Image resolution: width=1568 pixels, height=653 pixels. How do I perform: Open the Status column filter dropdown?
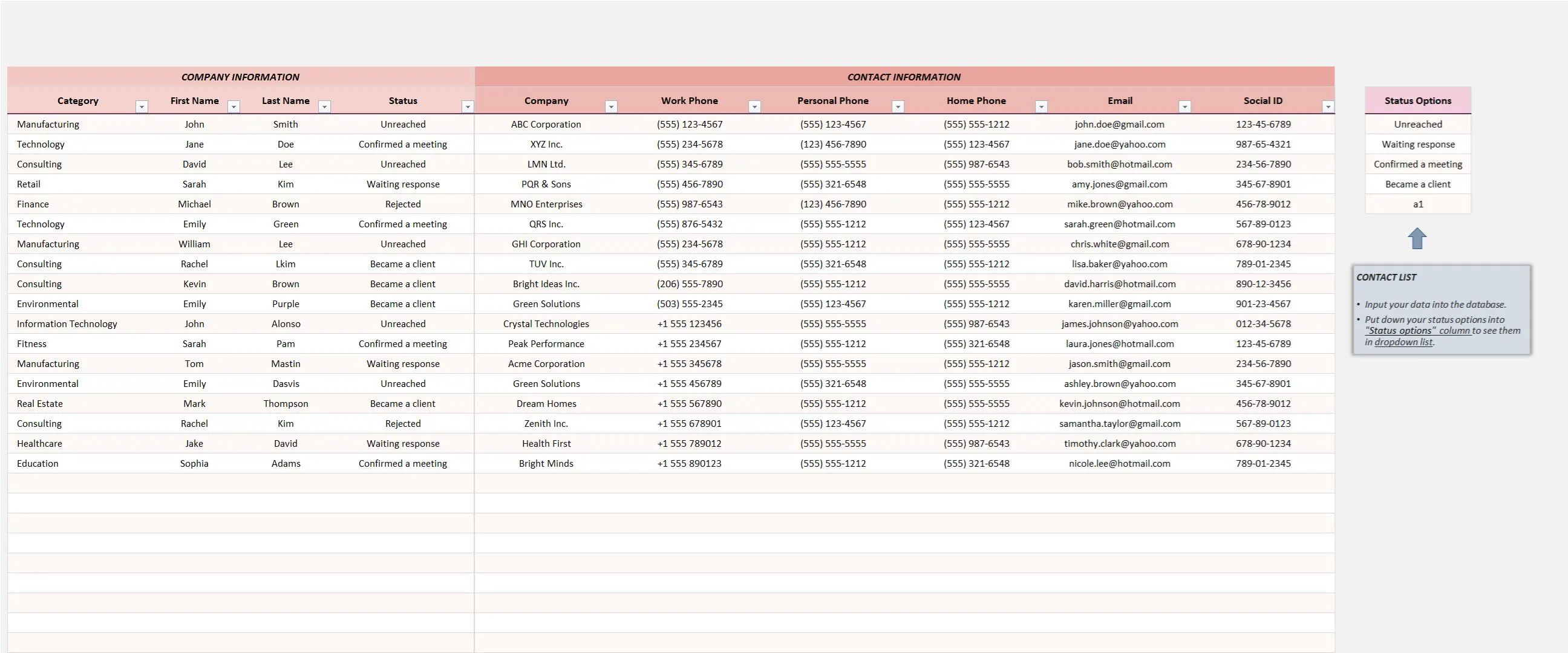tap(468, 106)
